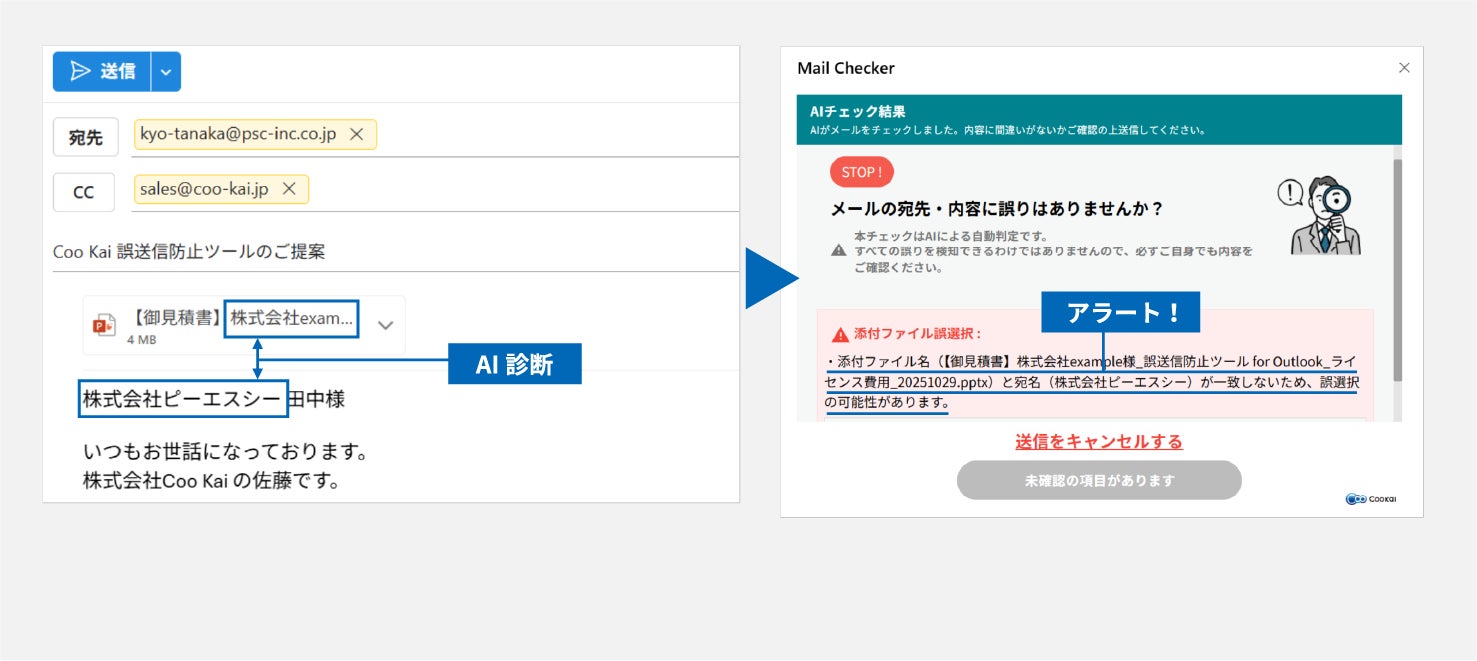
Task: Click the attachment name 【御見積書】
Action: click(176, 318)
